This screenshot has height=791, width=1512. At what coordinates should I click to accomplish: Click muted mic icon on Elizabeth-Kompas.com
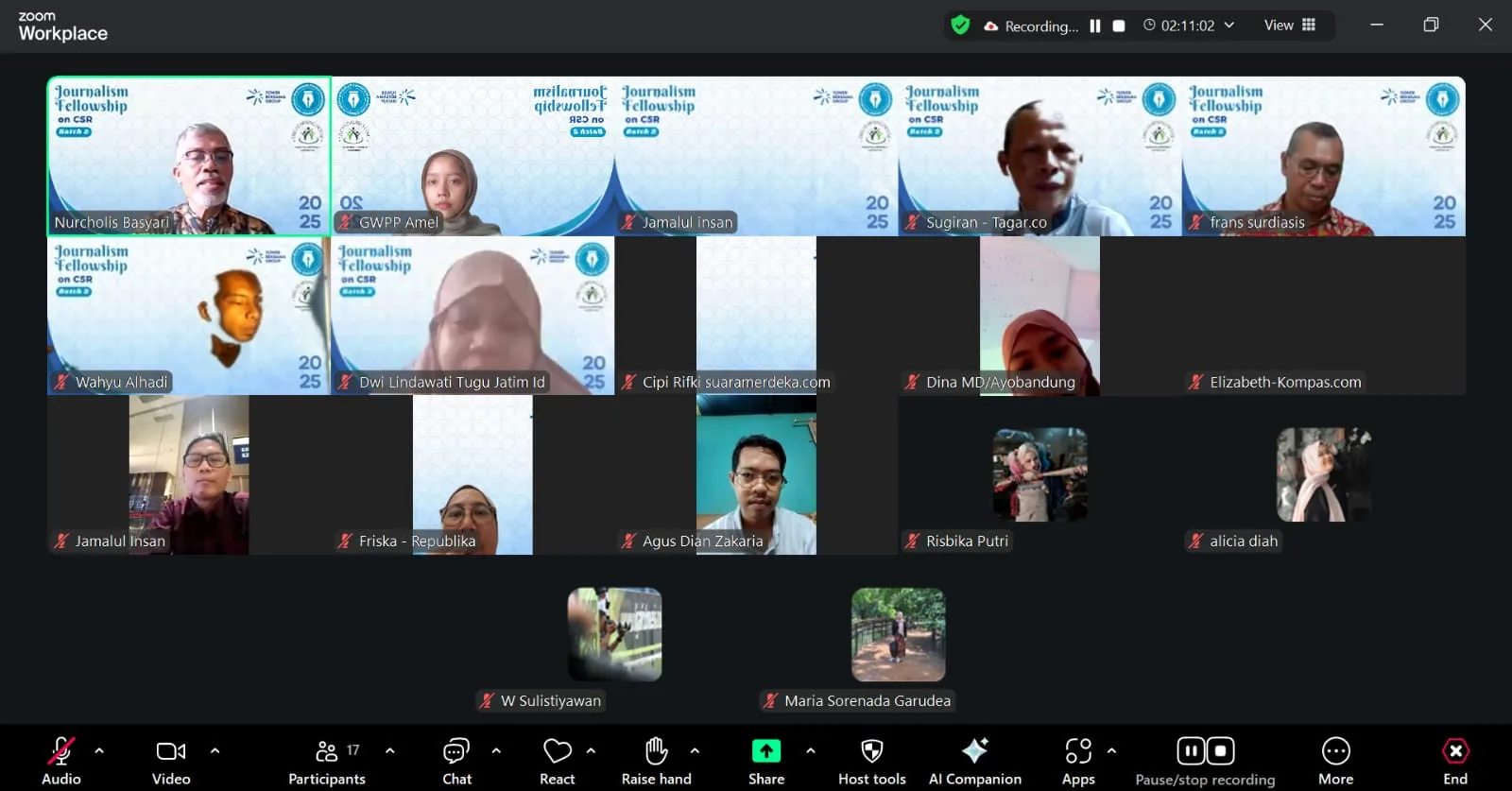click(x=1196, y=382)
